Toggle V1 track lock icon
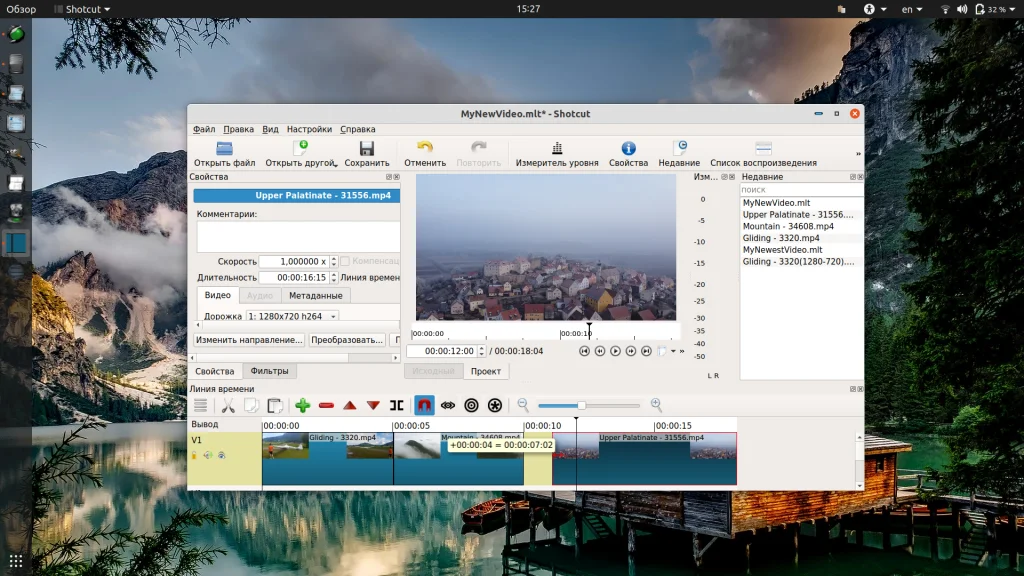The height and width of the screenshot is (576, 1024). 194,456
